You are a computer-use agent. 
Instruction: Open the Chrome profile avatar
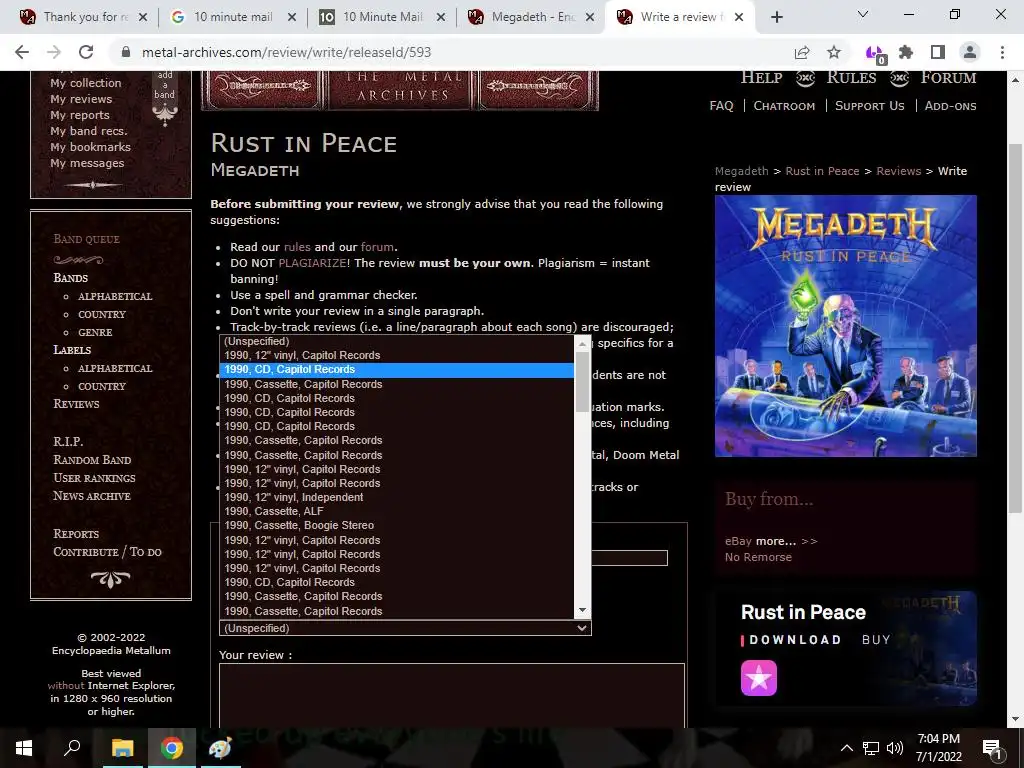(x=970, y=52)
